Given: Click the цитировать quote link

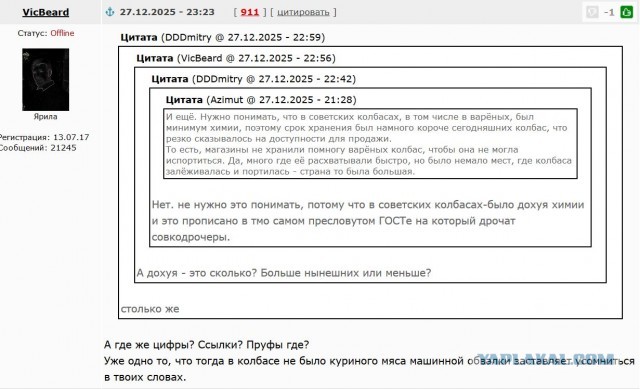Looking at the screenshot, I should 303,12.
